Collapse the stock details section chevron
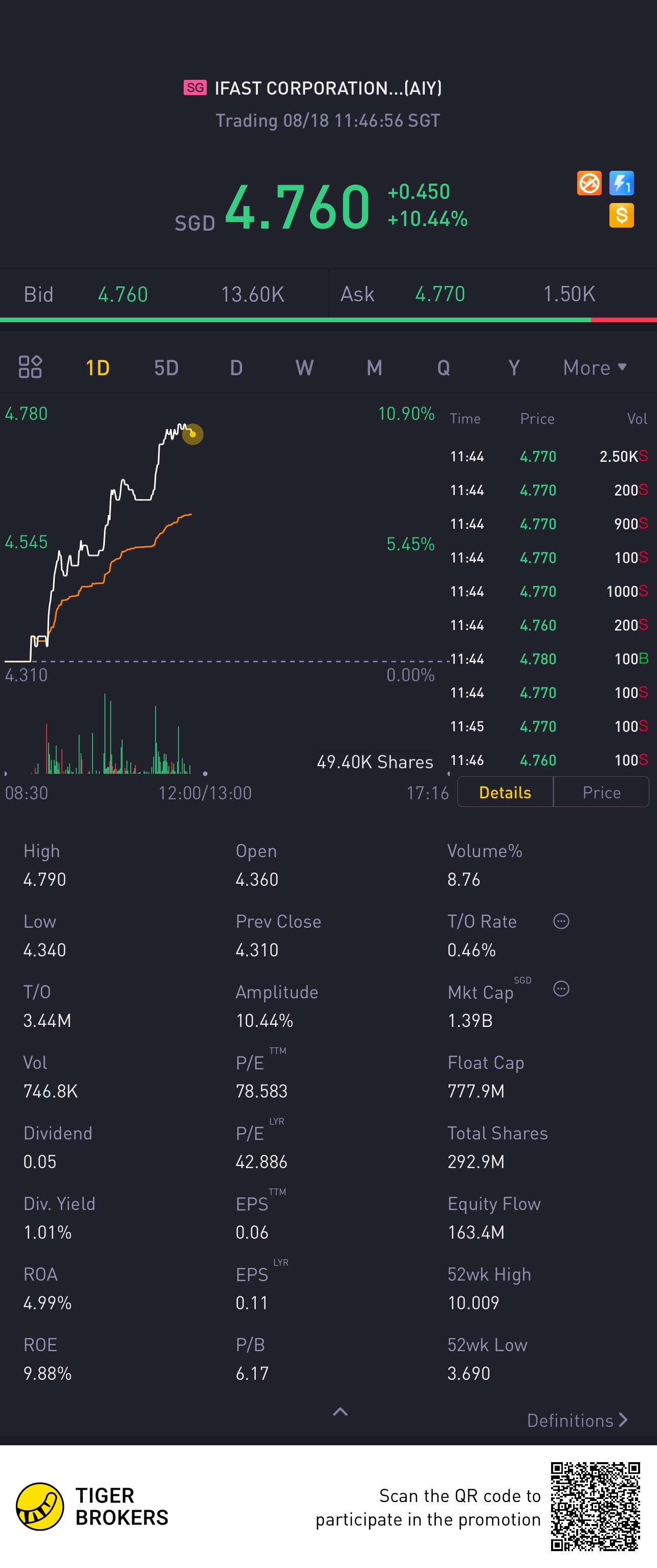Screen dimensions: 657x1568 (x=340, y=1412)
